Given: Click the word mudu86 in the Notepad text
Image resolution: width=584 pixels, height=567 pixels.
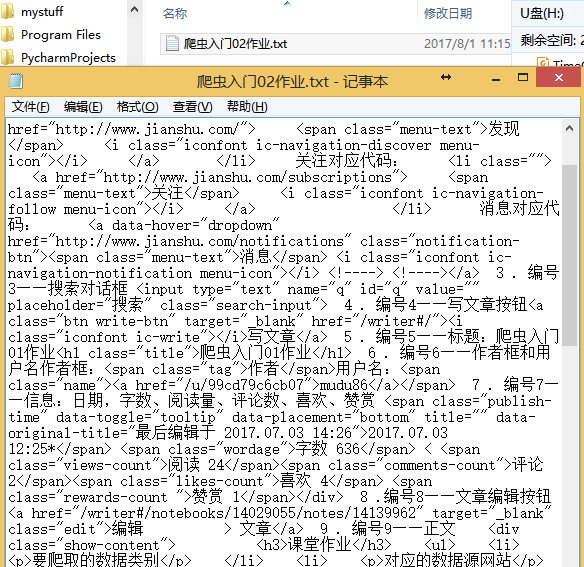Looking at the screenshot, I should click(343, 385).
